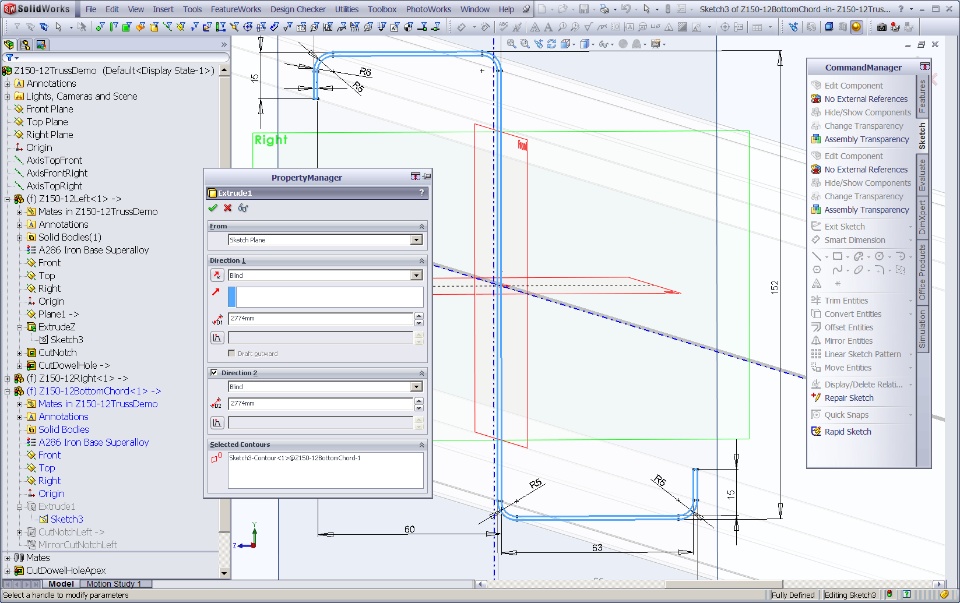
Task: Select the Line sketch tool
Action: click(817, 256)
